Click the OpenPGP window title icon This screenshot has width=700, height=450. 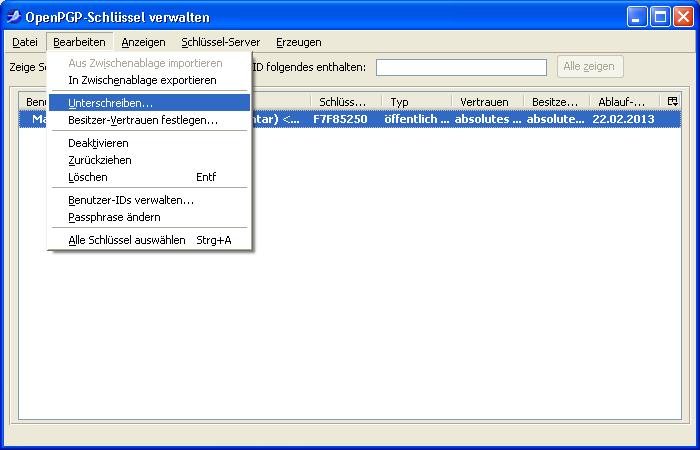[14, 17]
